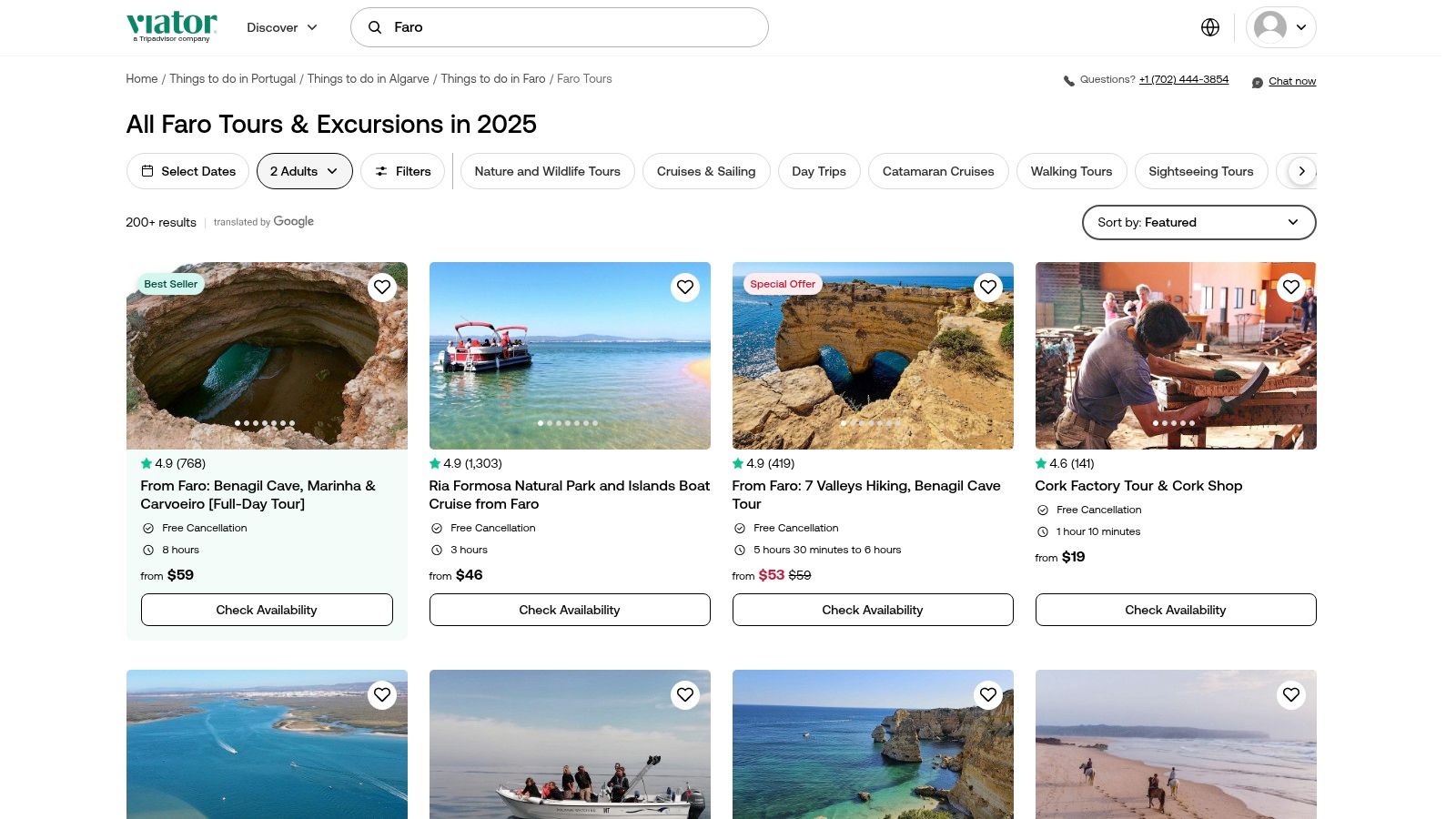Viewport: 1456px width, 819px height.
Task: Open the Benagil cave photo thumbnail
Action: [267, 356]
